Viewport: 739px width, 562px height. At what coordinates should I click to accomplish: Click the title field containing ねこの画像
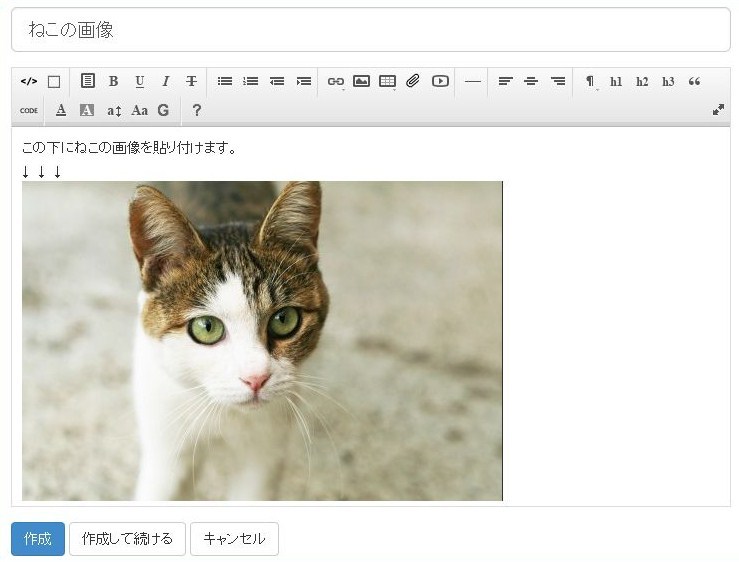370,30
